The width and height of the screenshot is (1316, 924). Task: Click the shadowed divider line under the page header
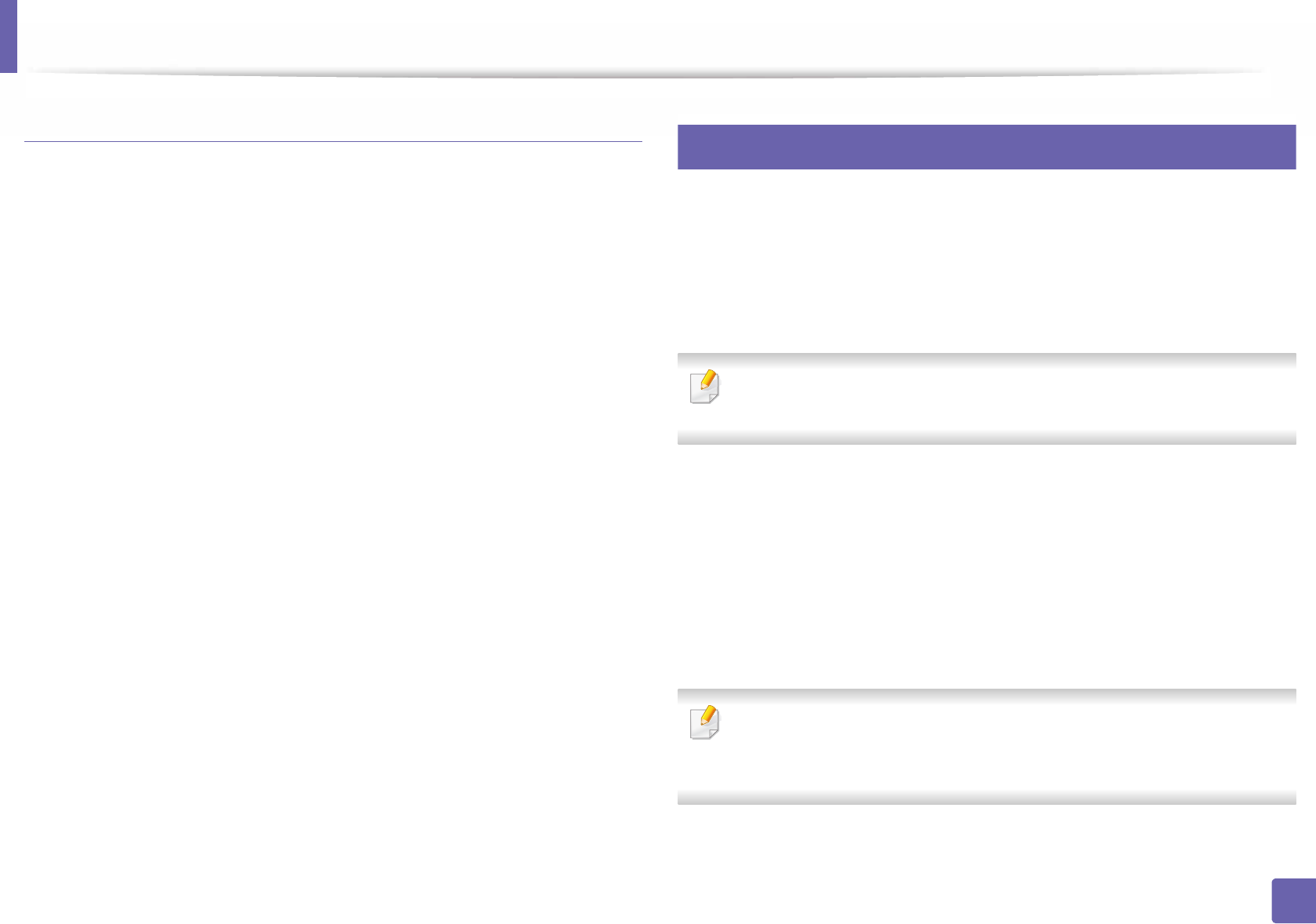click(x=643, y=73)
